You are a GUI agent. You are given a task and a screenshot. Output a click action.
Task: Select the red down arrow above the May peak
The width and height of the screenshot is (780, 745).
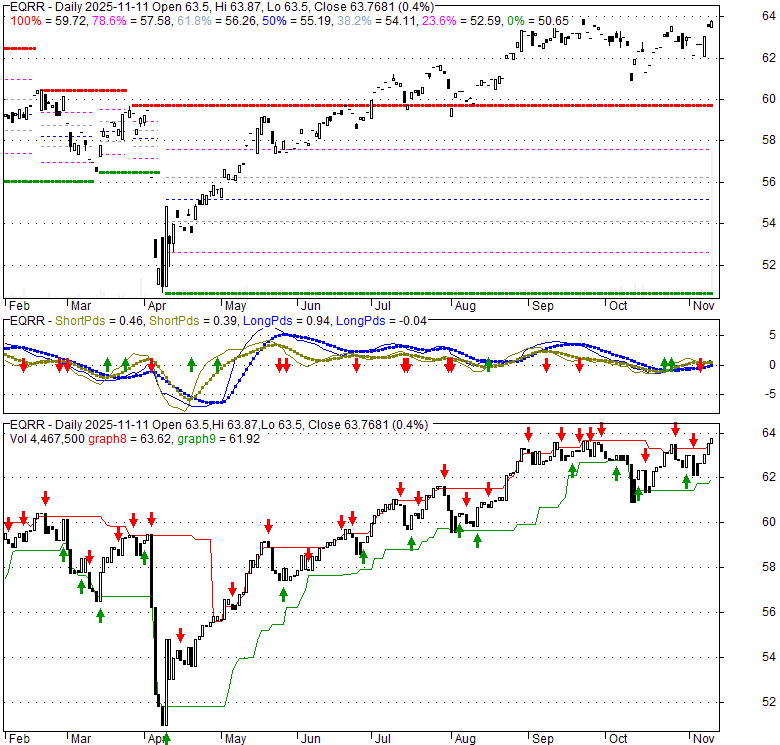click(x=268, y=527)
